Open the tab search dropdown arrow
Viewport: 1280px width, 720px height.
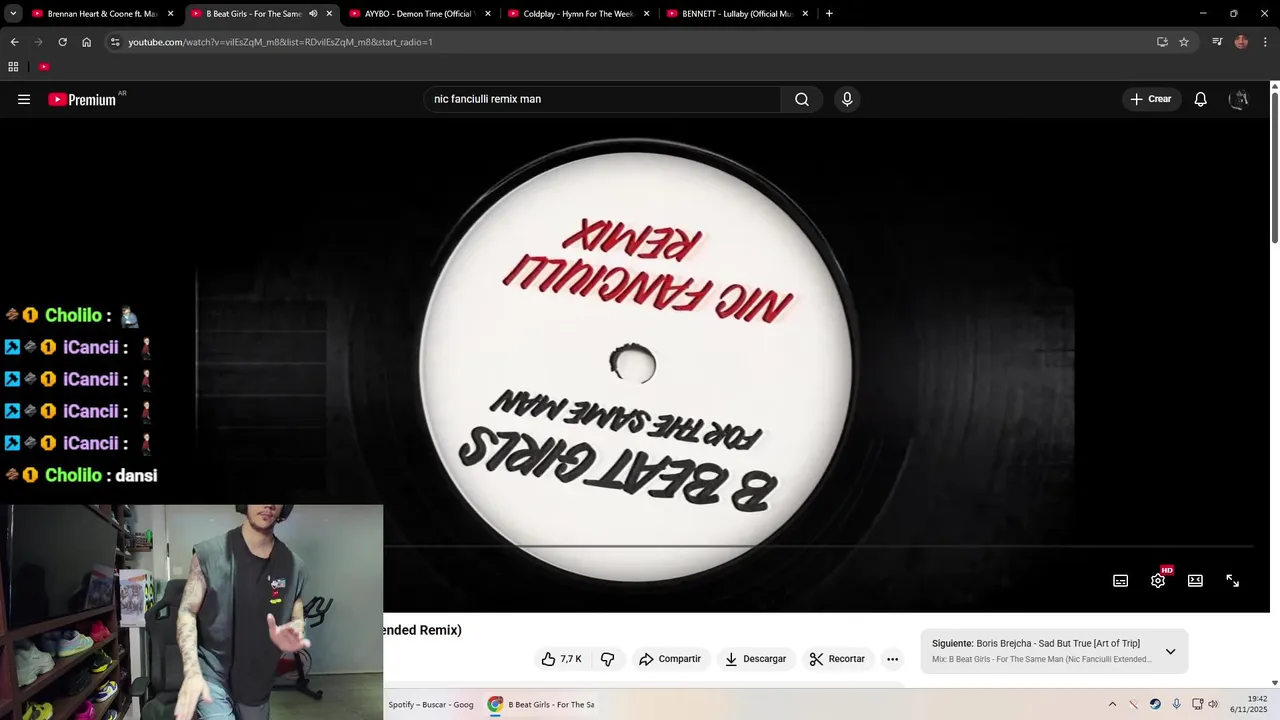(13, 14)
